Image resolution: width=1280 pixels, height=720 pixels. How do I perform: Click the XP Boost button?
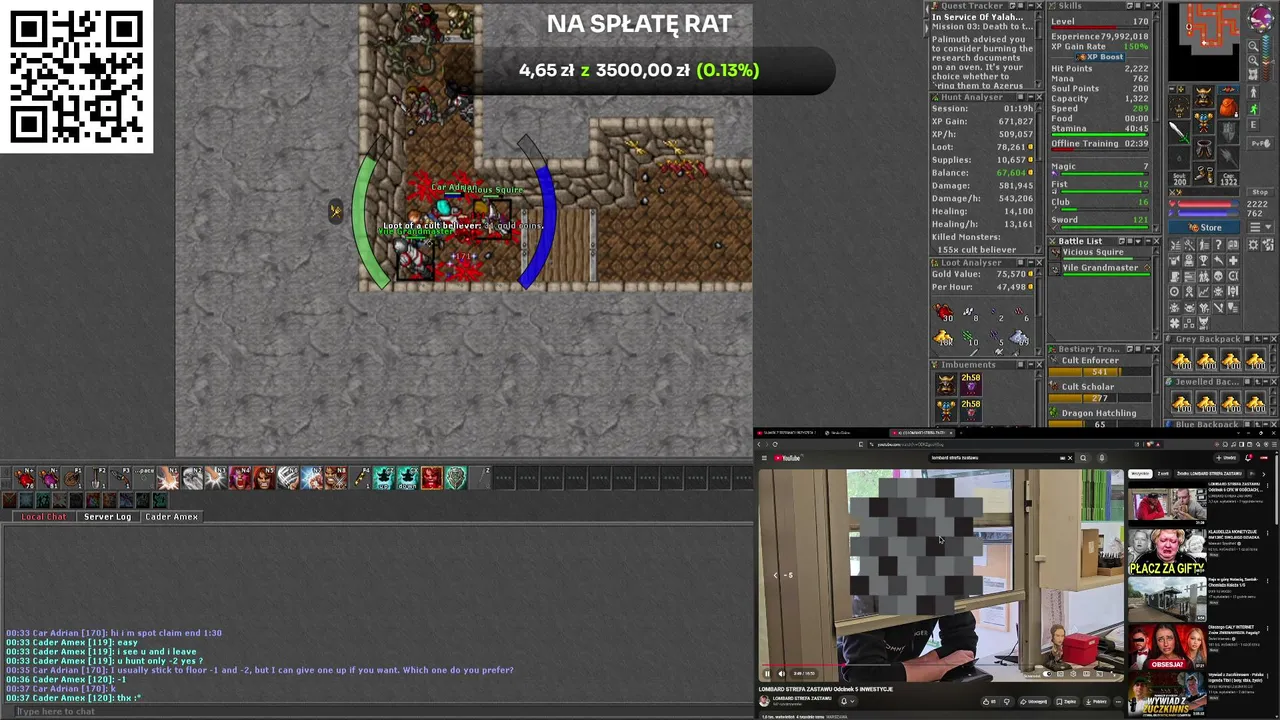coord(1099,57)
